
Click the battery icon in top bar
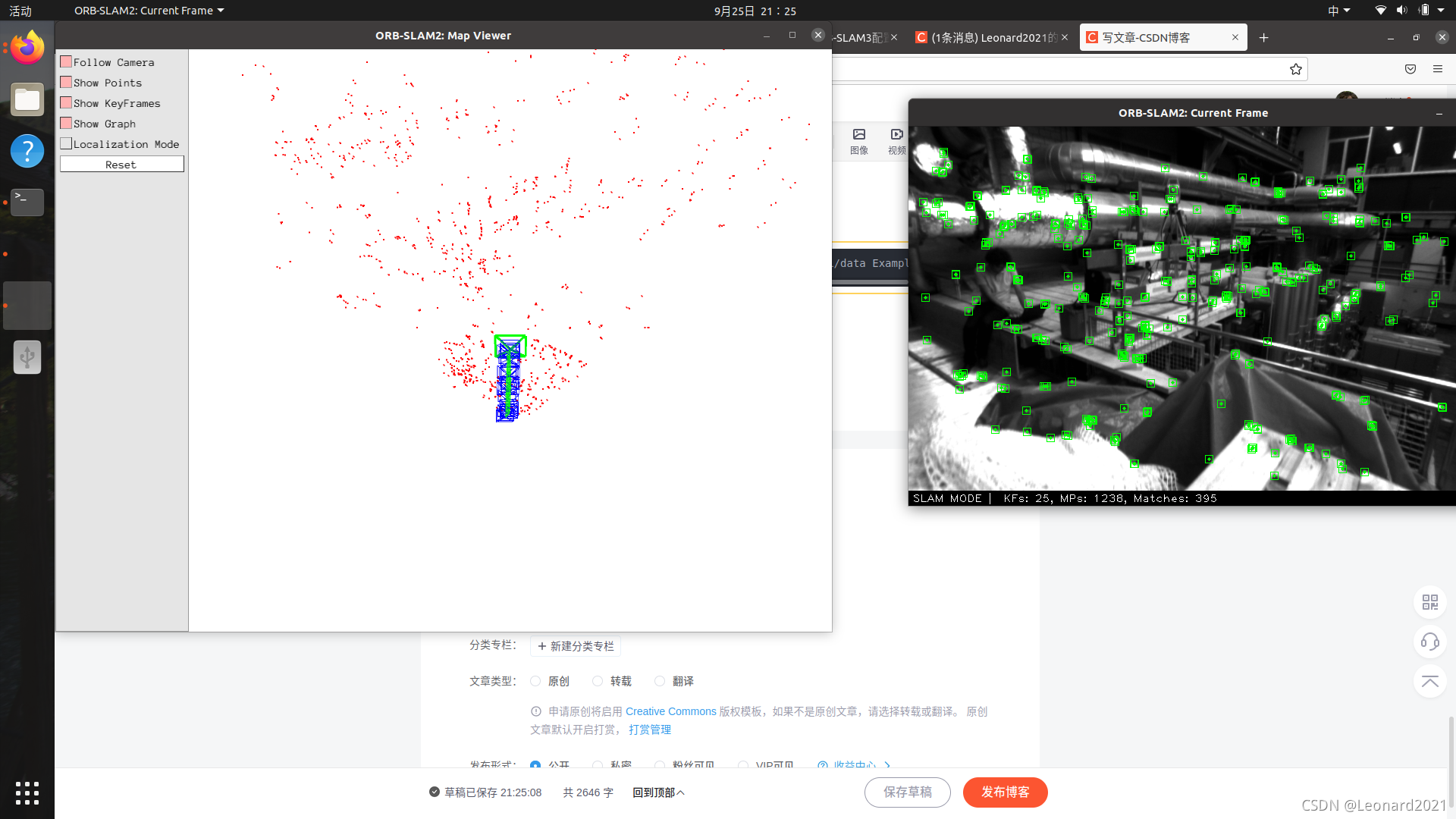[1423, 11]
